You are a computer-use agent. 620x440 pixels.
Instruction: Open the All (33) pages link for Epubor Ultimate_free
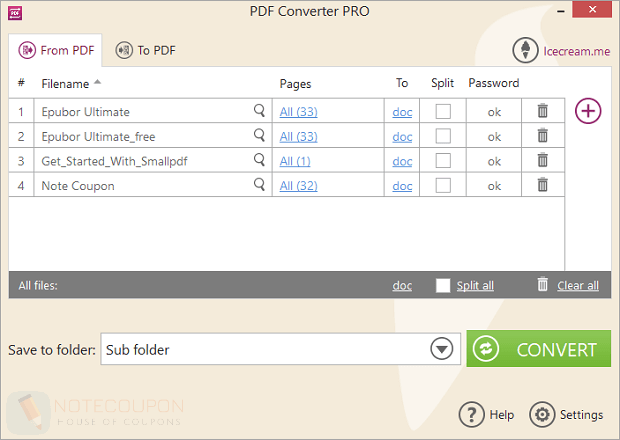click(299, 137)
